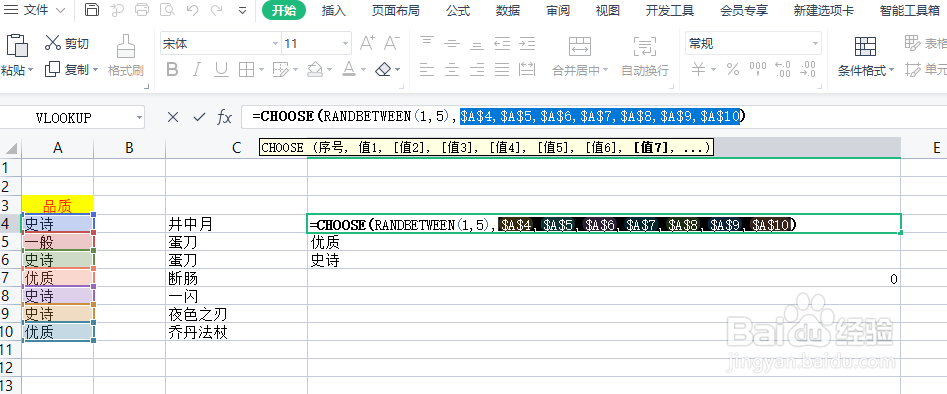Click the decrease decimal places icon

807,69
